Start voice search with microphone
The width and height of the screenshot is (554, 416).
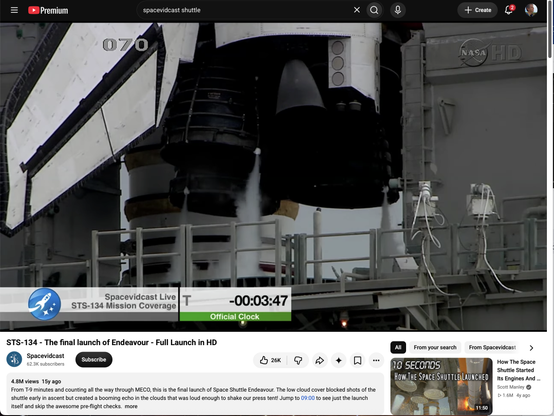(398, 10)
